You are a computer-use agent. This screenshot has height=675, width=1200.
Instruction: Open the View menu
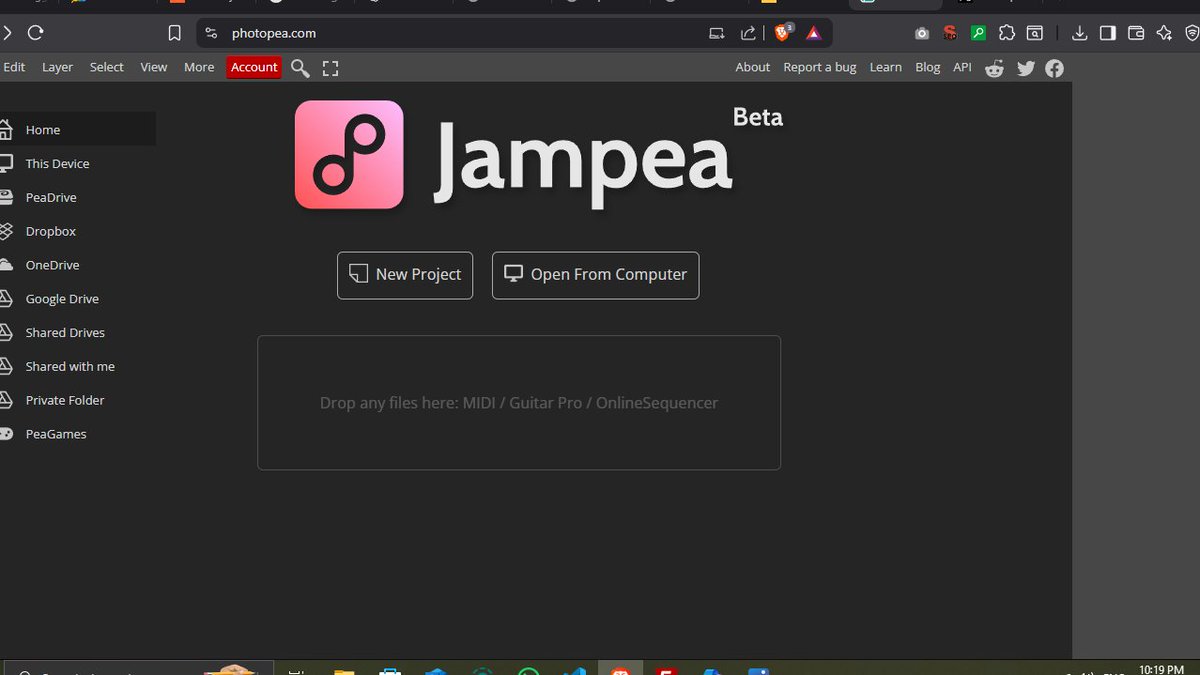coord(154,67)
